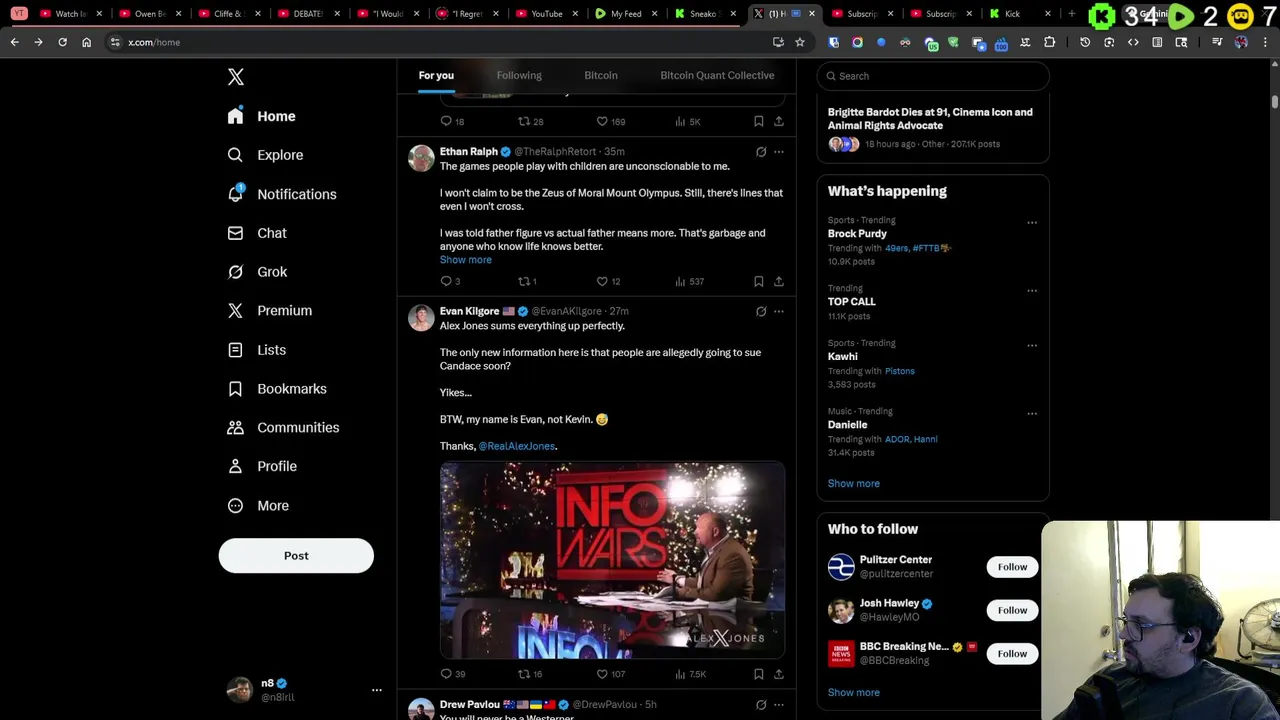Viewport: 1280px width, 720px height.
Task: Open Communities from the sidebar
Action: (283, 427)
